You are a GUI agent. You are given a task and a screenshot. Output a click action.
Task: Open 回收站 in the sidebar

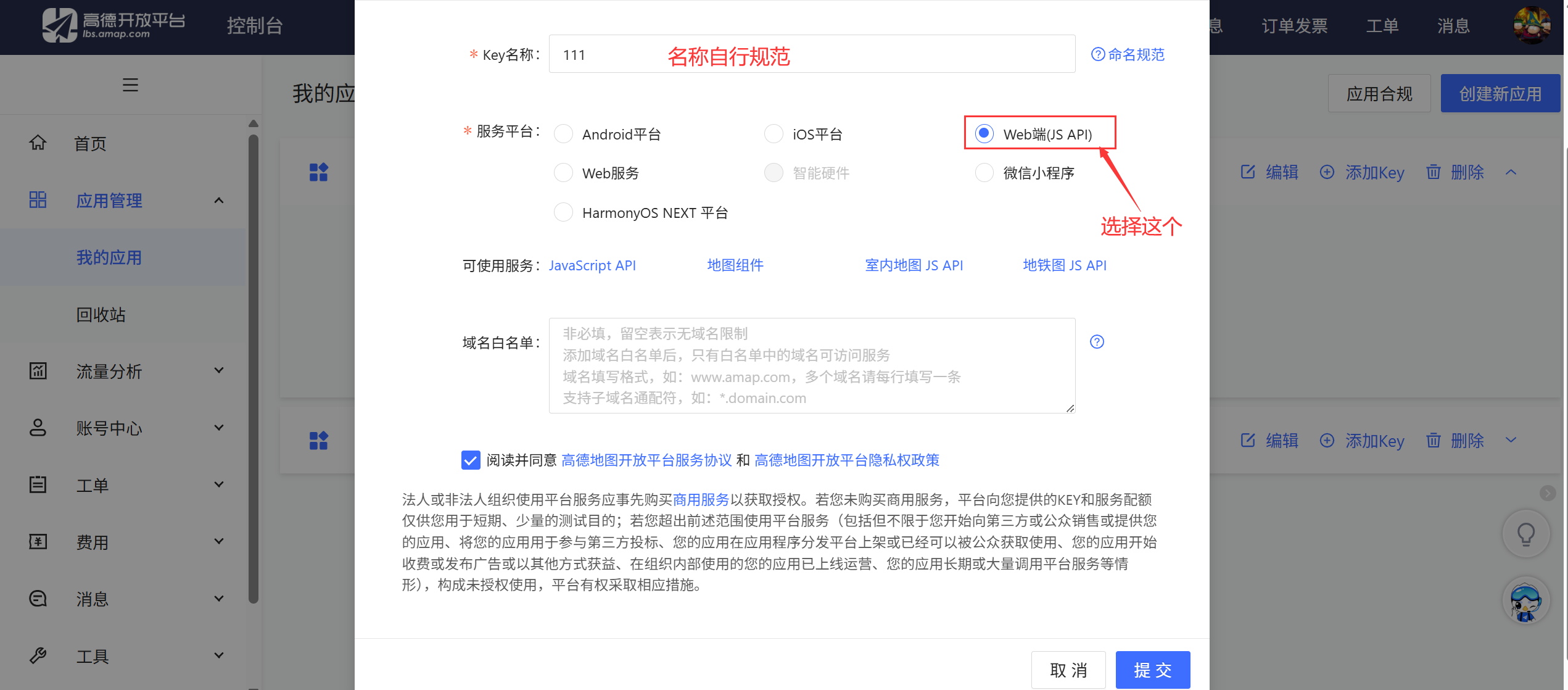pyautogui.click(x=101, y=315)
